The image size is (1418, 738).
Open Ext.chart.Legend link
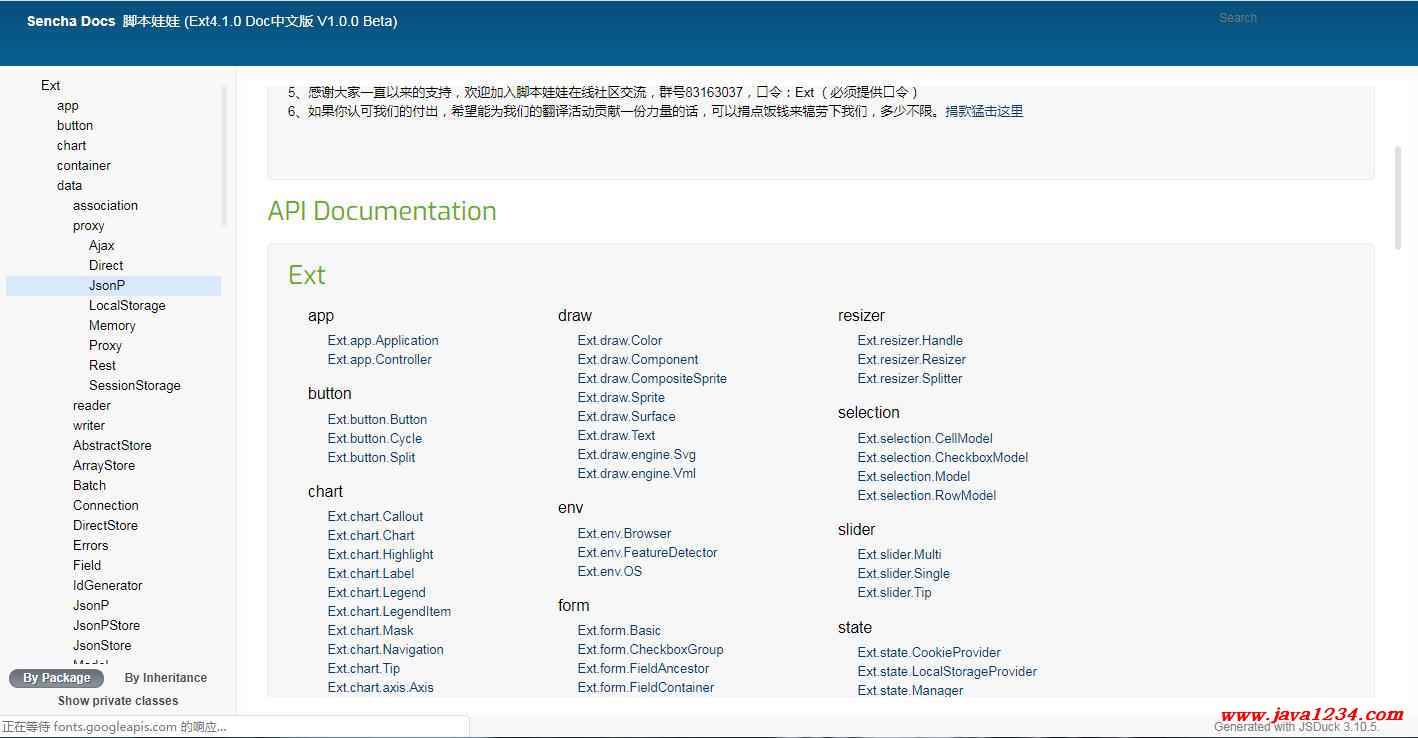377,593
